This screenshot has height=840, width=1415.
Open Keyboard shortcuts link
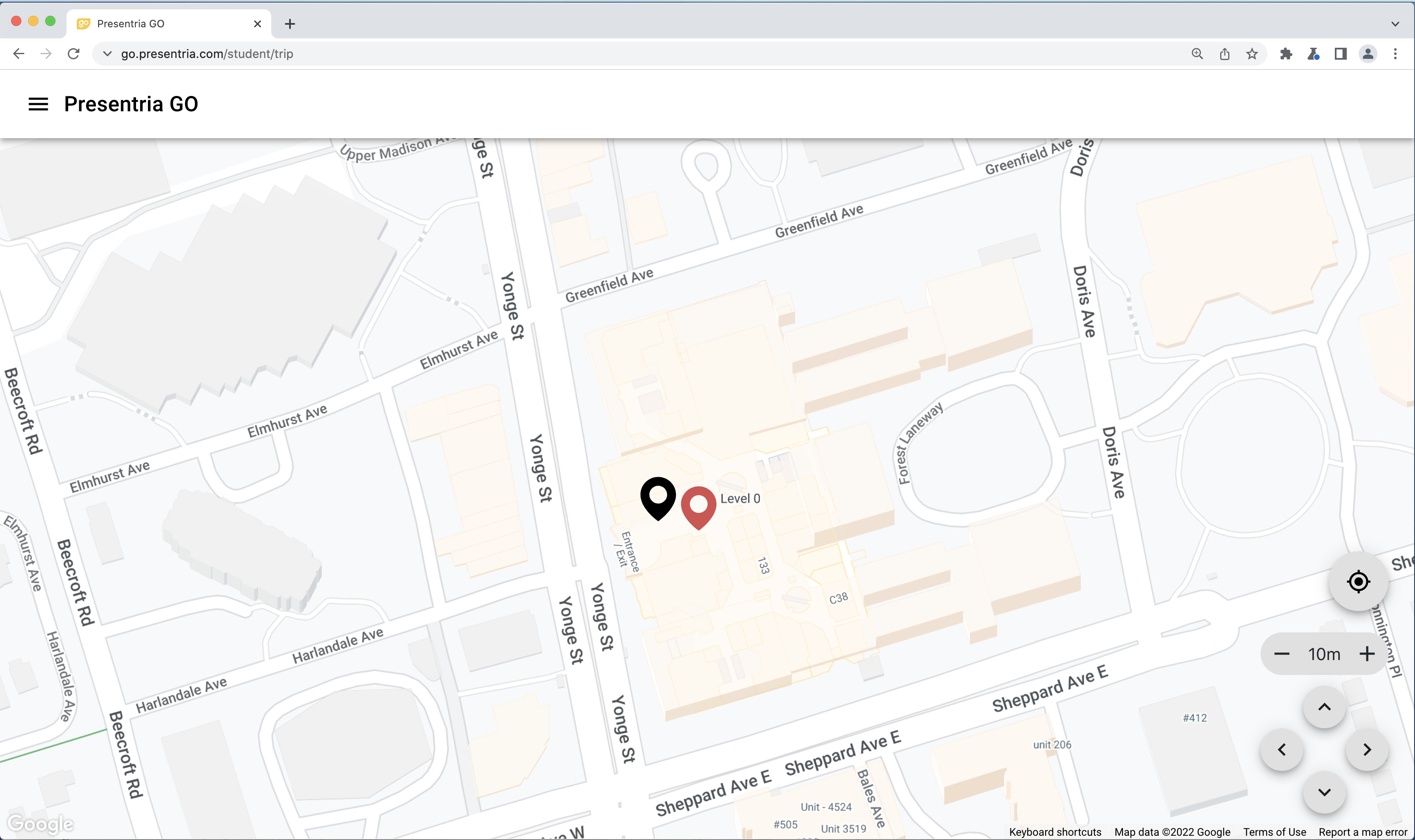1055,831
